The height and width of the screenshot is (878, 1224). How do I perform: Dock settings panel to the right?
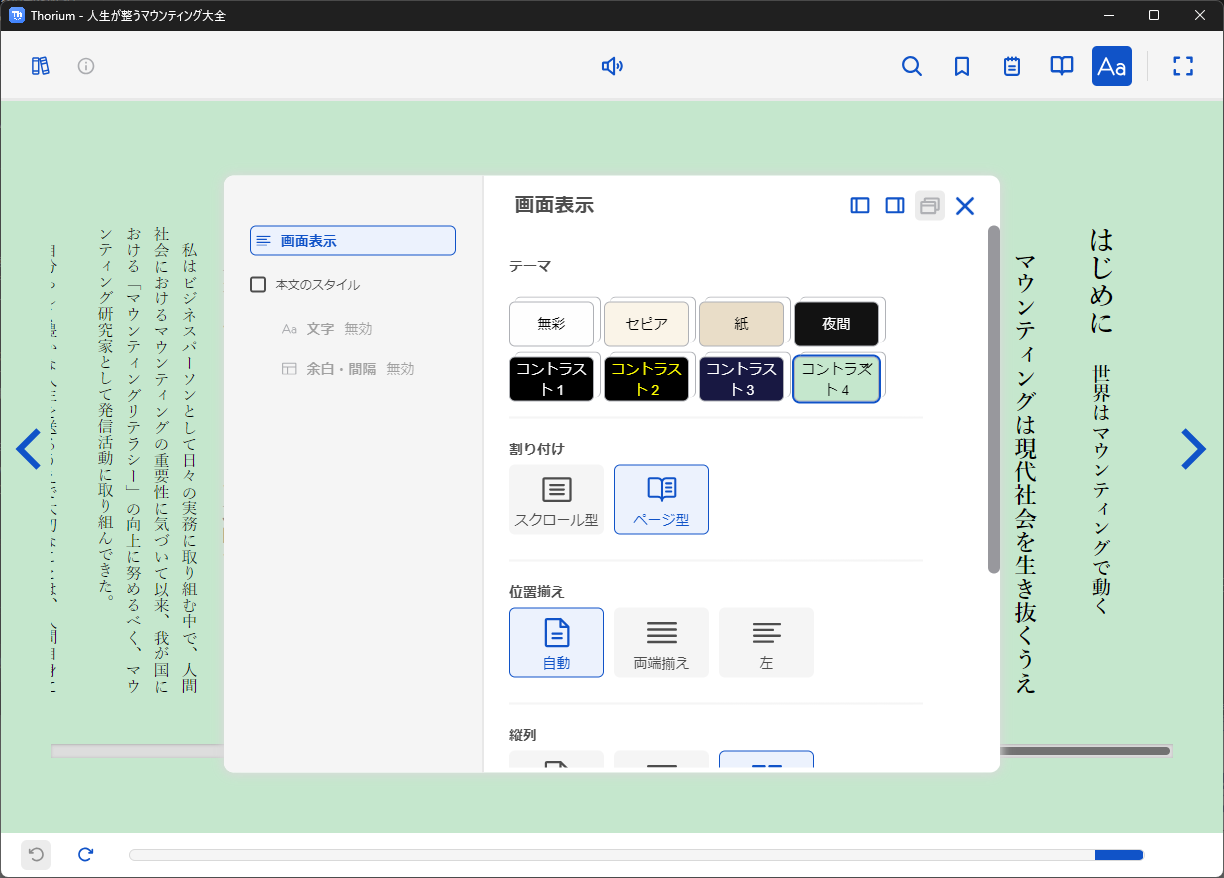(895, 205)
